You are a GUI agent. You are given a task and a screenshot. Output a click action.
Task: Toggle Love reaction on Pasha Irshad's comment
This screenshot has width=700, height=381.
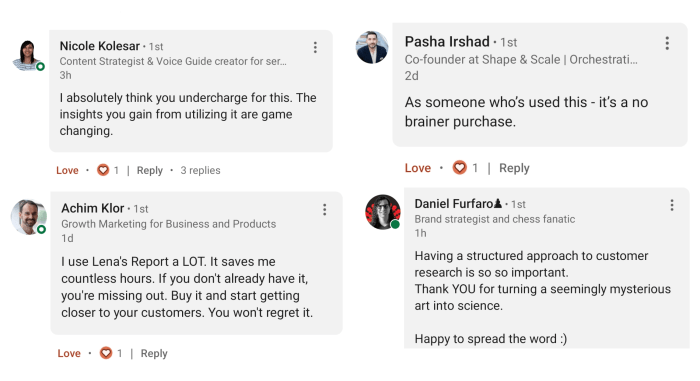(x=418, y=168)
